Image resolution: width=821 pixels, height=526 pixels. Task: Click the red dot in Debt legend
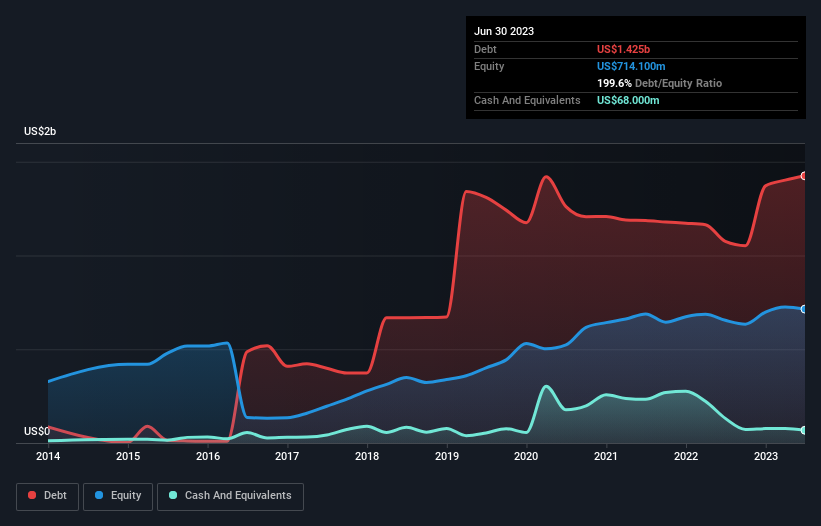[x=32, y=495]
